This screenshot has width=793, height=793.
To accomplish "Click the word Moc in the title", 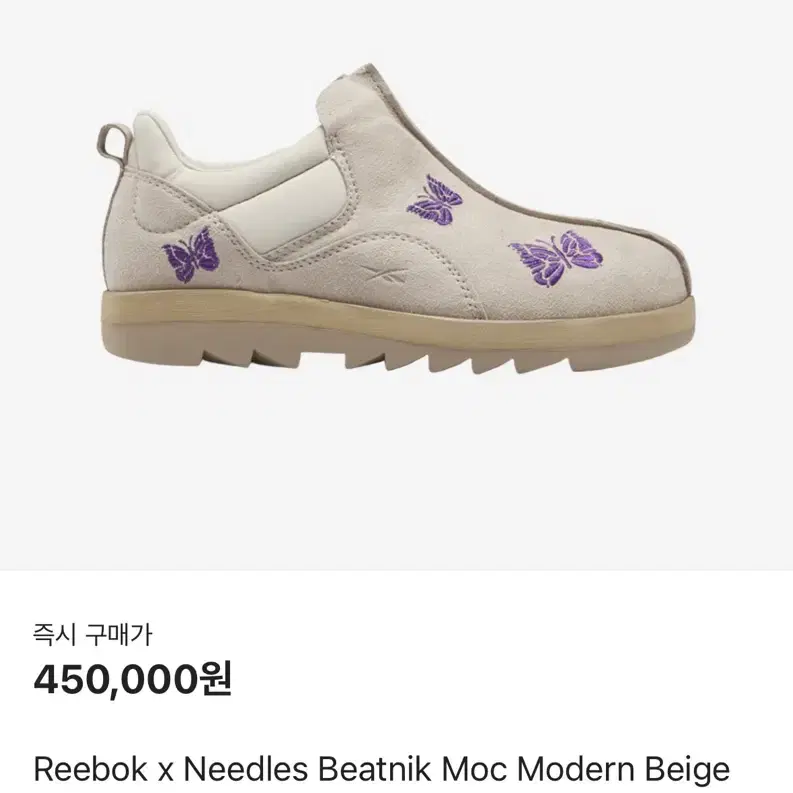I will pyautogui.click(x=474, y=770).
